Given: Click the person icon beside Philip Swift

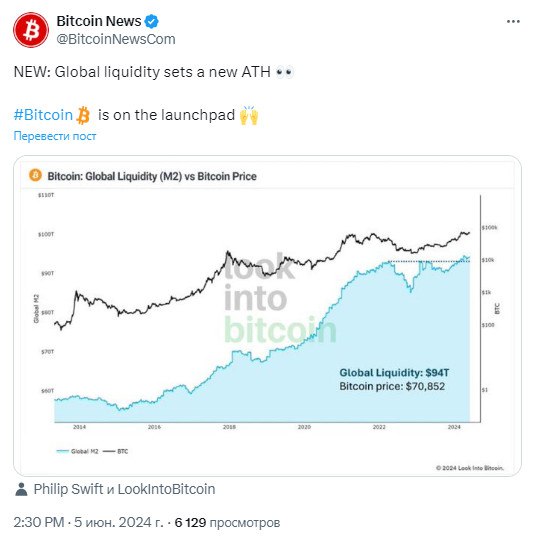Looking at the screenshot, I should [21, 489].
